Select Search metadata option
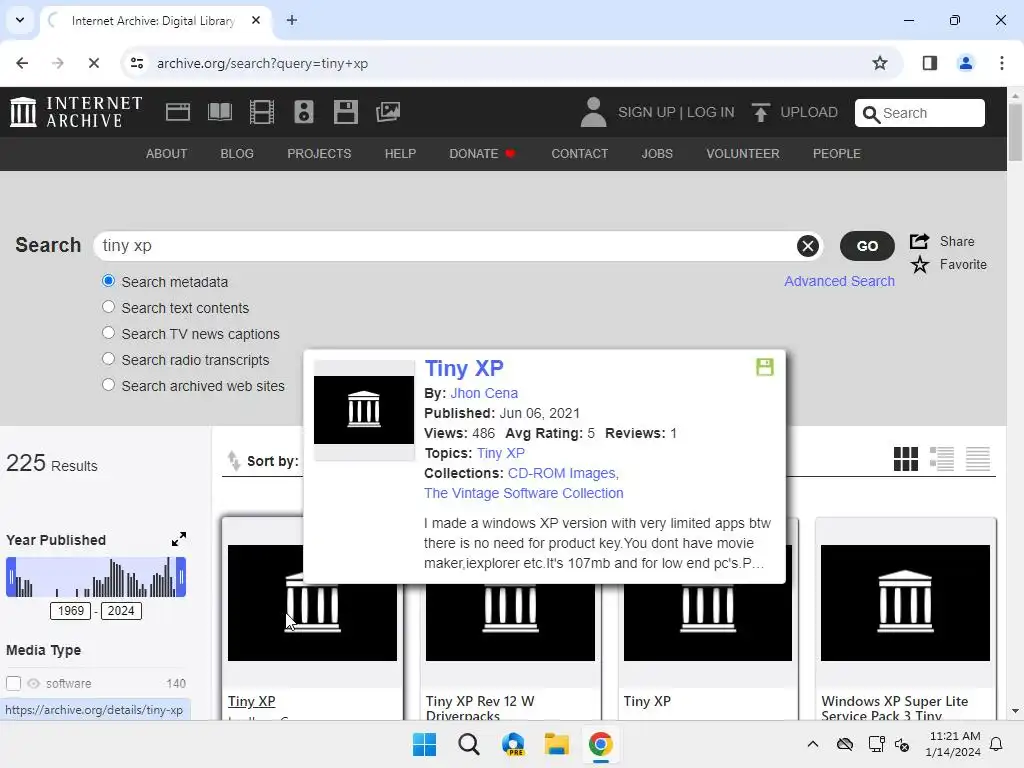The image size is (1024, 768). 108,281
